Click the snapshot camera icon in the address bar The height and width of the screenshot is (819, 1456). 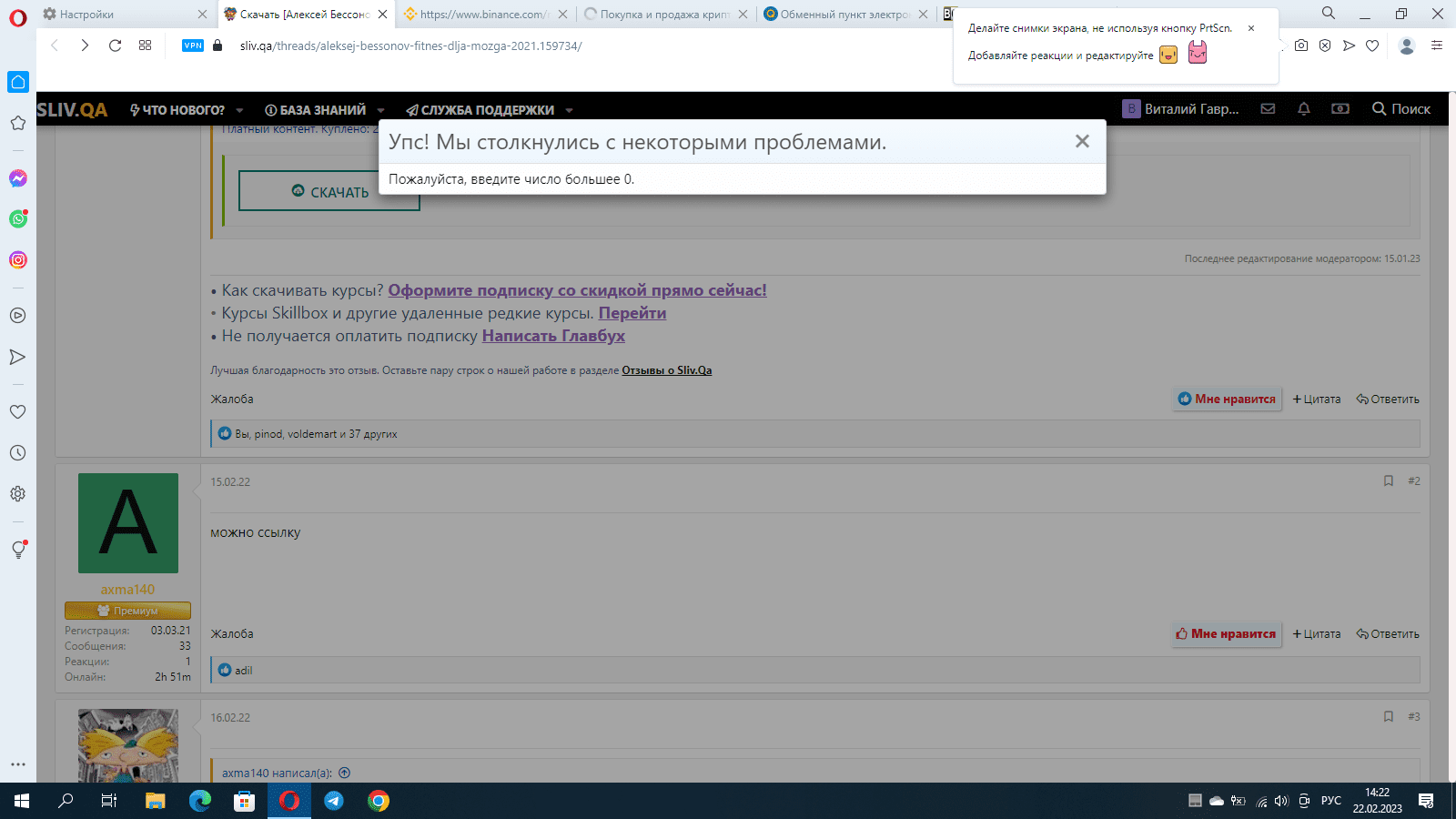[x=1301, y=45]
